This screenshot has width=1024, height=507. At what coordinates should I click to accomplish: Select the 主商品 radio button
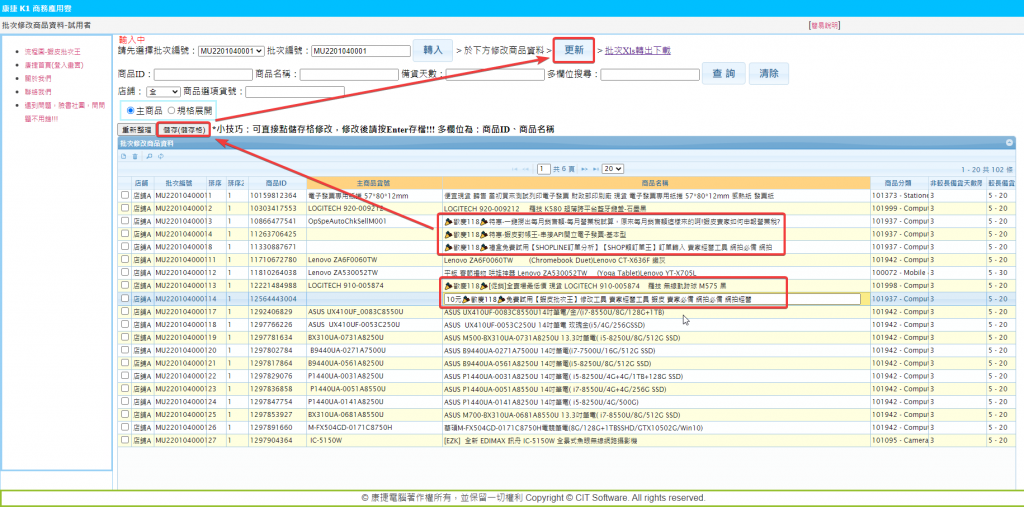point(131,110)
